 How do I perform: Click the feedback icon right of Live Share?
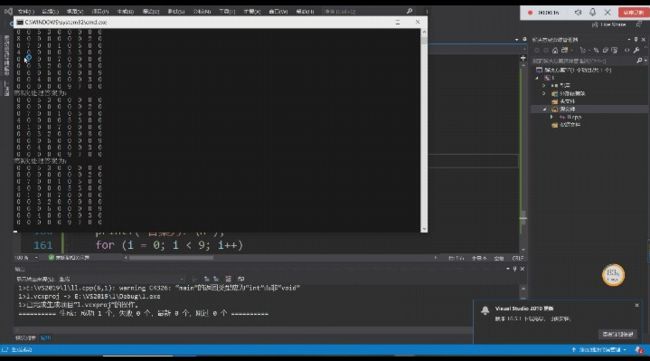[639, 24]
